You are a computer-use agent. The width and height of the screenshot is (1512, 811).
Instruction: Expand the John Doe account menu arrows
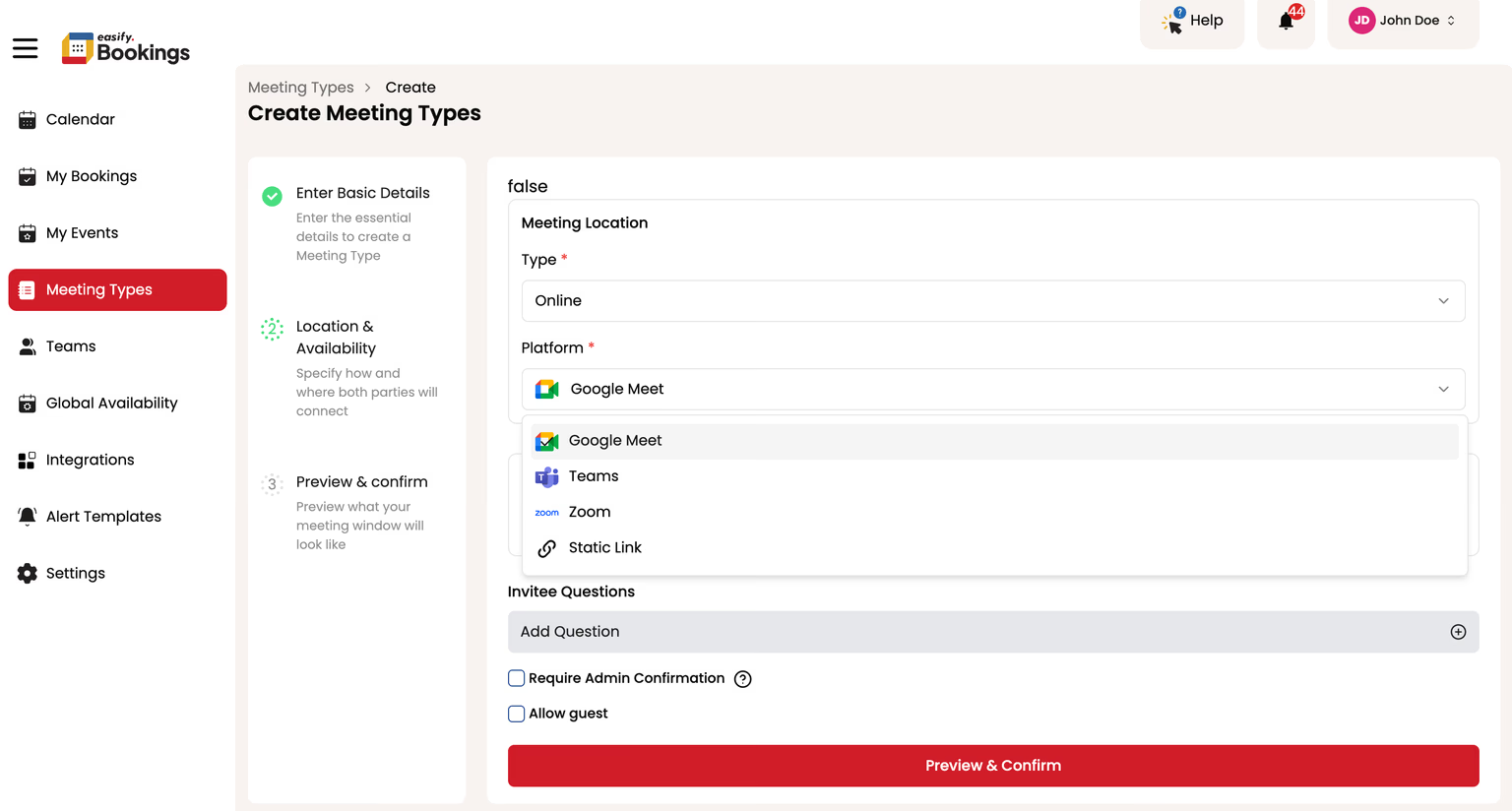(1451, 21)
